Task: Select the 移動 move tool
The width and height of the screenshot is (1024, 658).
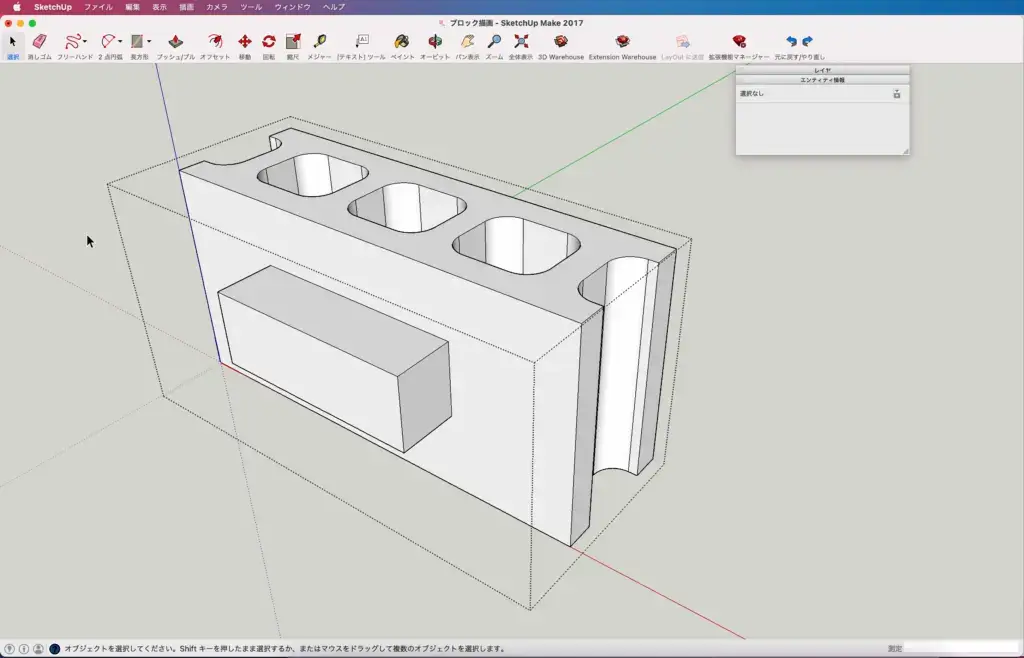Action: tap(244, 41)
